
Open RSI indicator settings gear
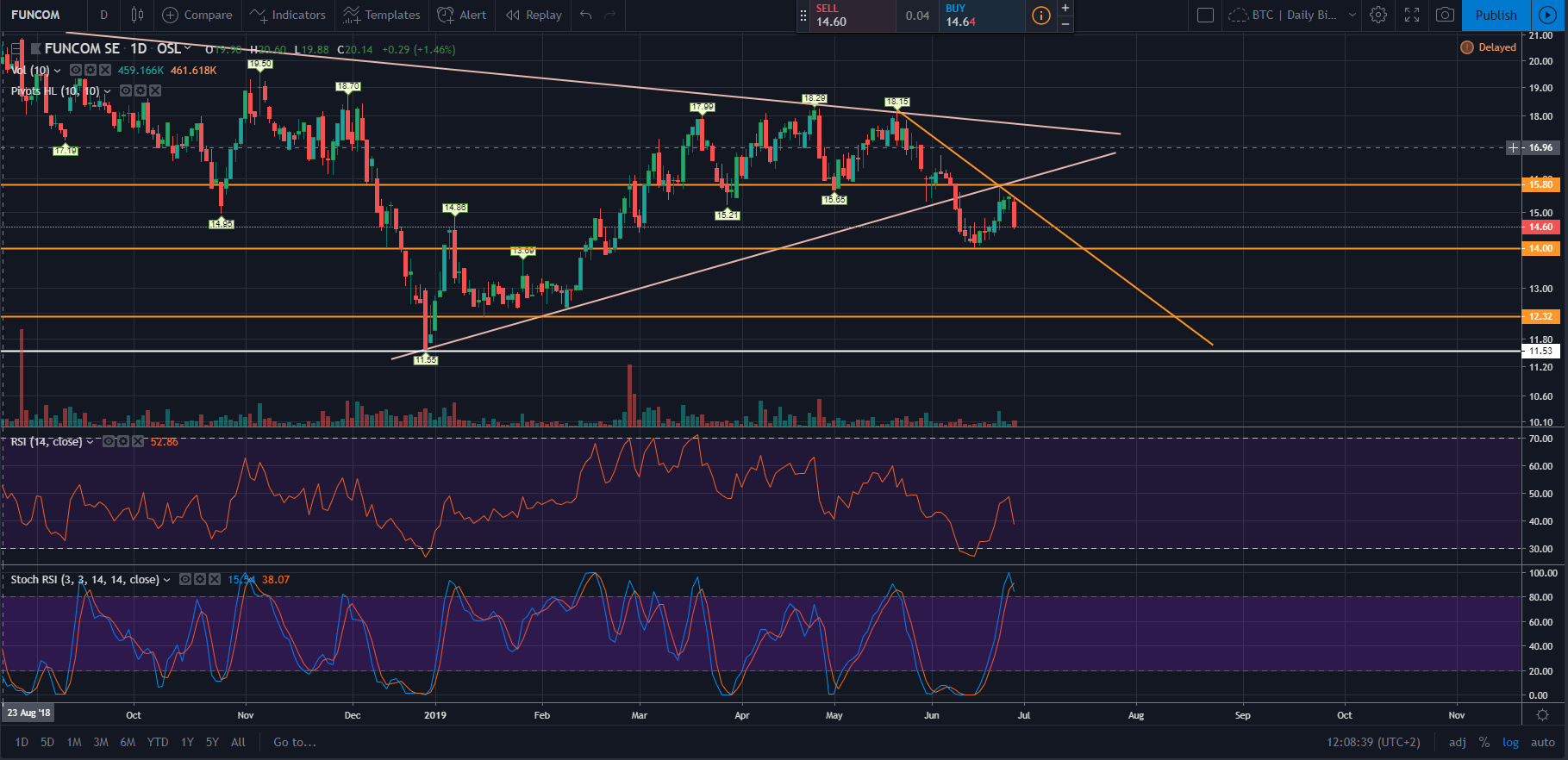tap(123, 441)
